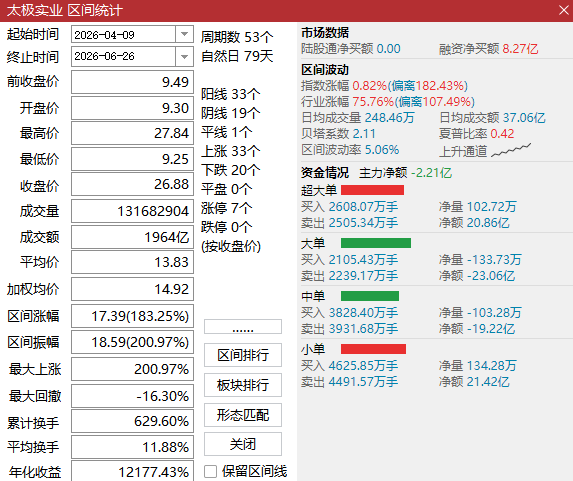Click 大单 卖出 2239.17万手

click(x=349, y=276)
